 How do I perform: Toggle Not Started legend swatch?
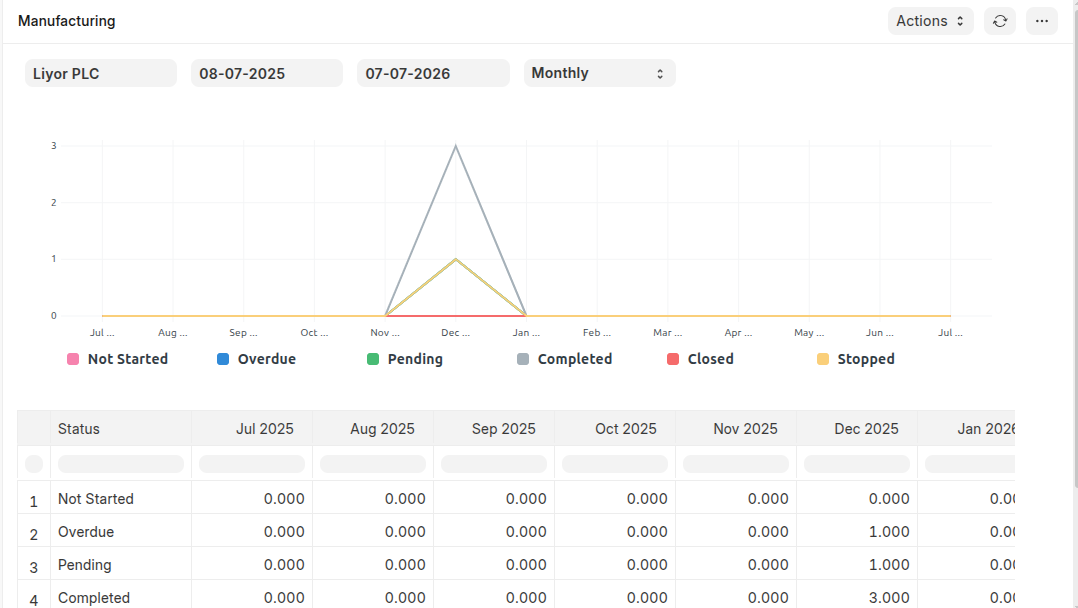click(73, 359)
